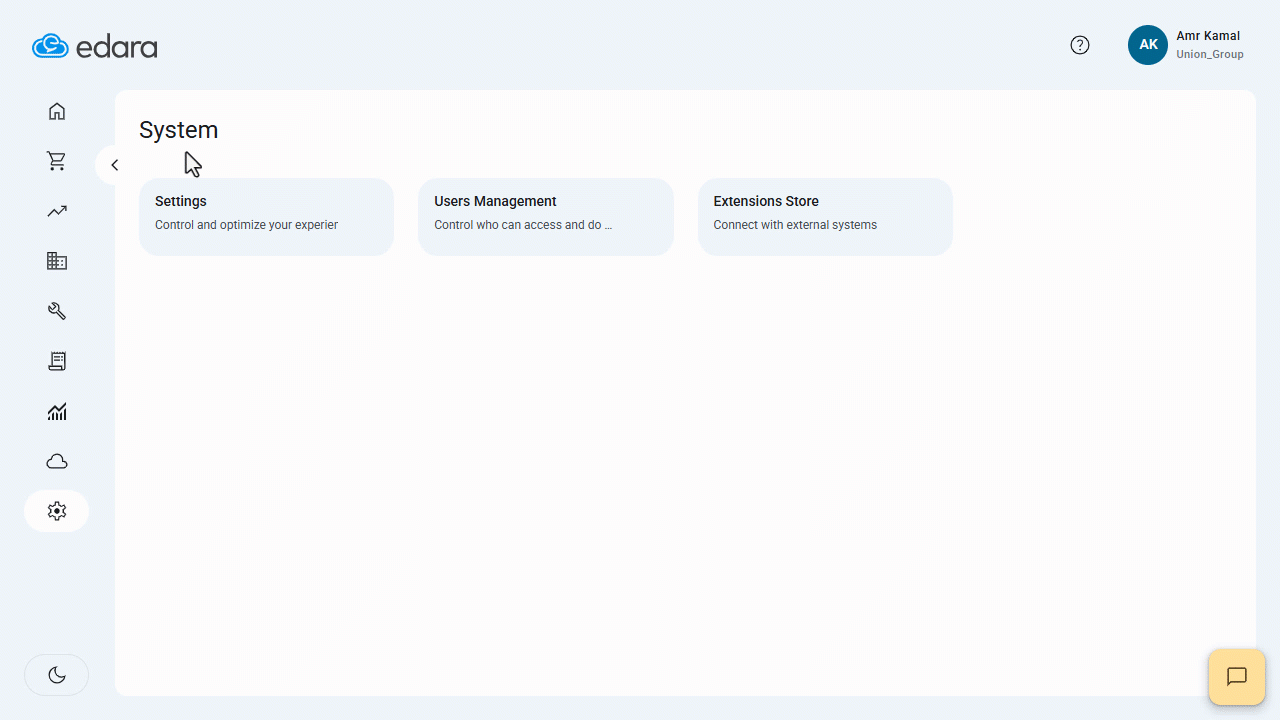This screenshot has width=1280, height=720.
Task: Click the trending arrow icon in sidebar
Action: [x=57, y=211]
